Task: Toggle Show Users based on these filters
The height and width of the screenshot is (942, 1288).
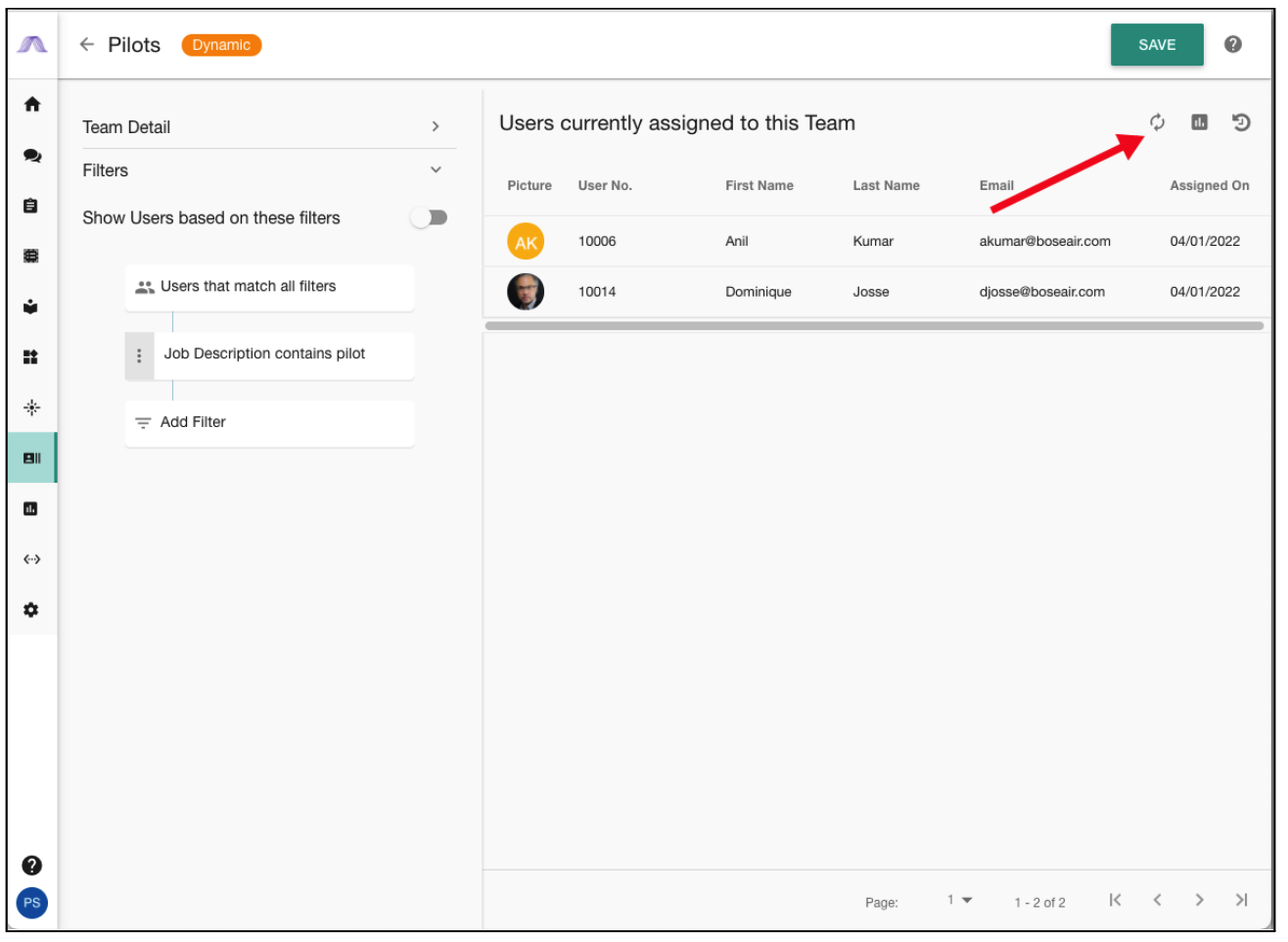Action: (x=429, y=217)
